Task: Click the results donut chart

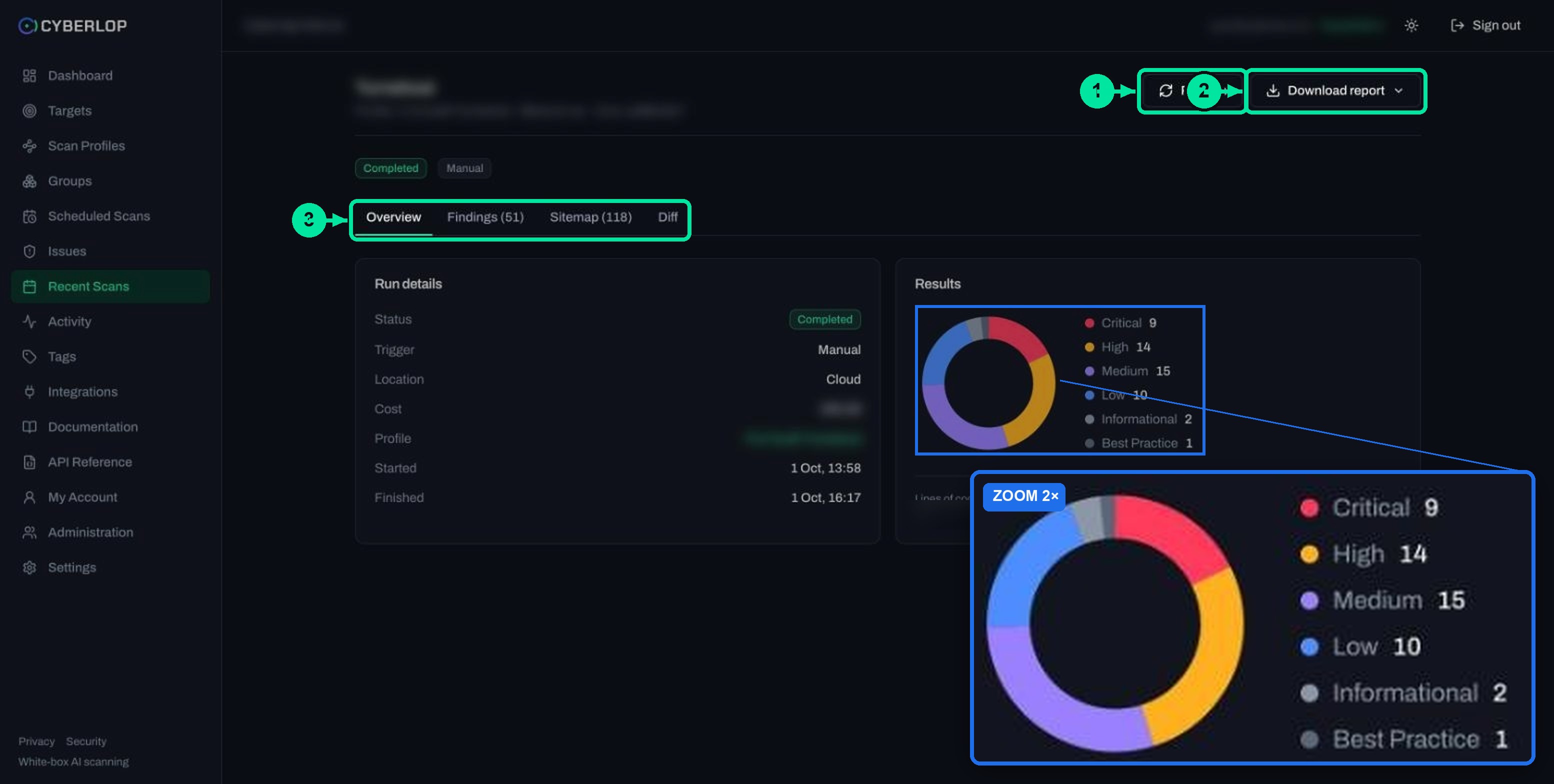Action: (988, 383)
